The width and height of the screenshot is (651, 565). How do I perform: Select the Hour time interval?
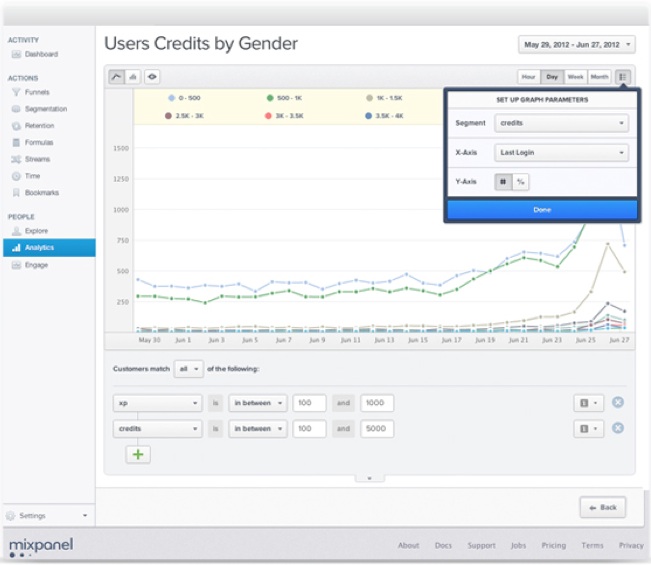[x=529, y=77]
